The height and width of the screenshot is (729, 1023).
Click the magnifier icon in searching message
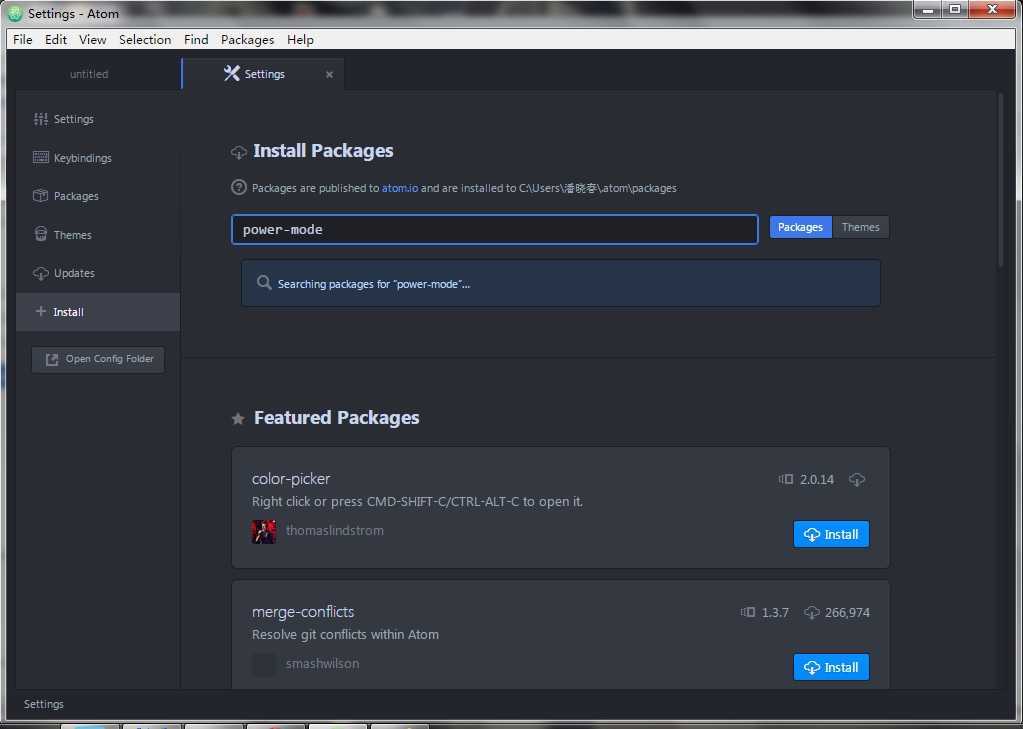click(264, 283)
